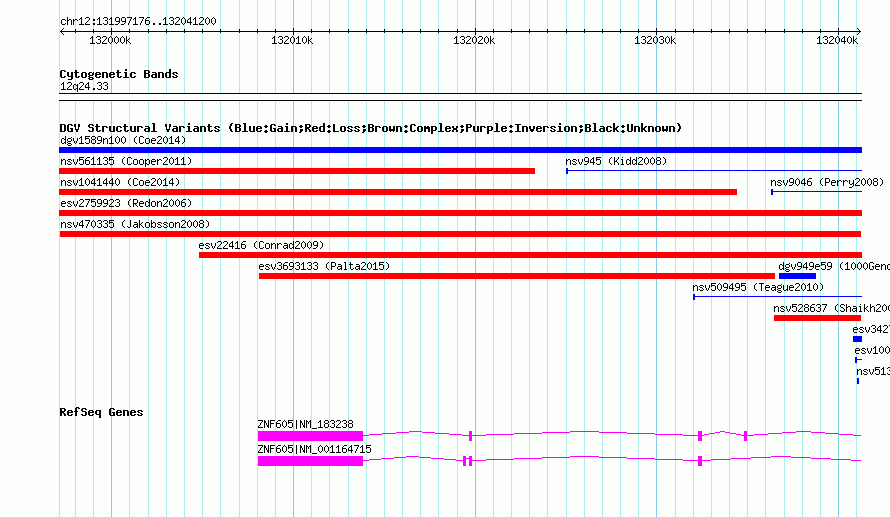This screenshot has width=890, height=517.
Task: Click the chr12:131997176..132041200 coordinate text
Action: (x=138, y=21)
